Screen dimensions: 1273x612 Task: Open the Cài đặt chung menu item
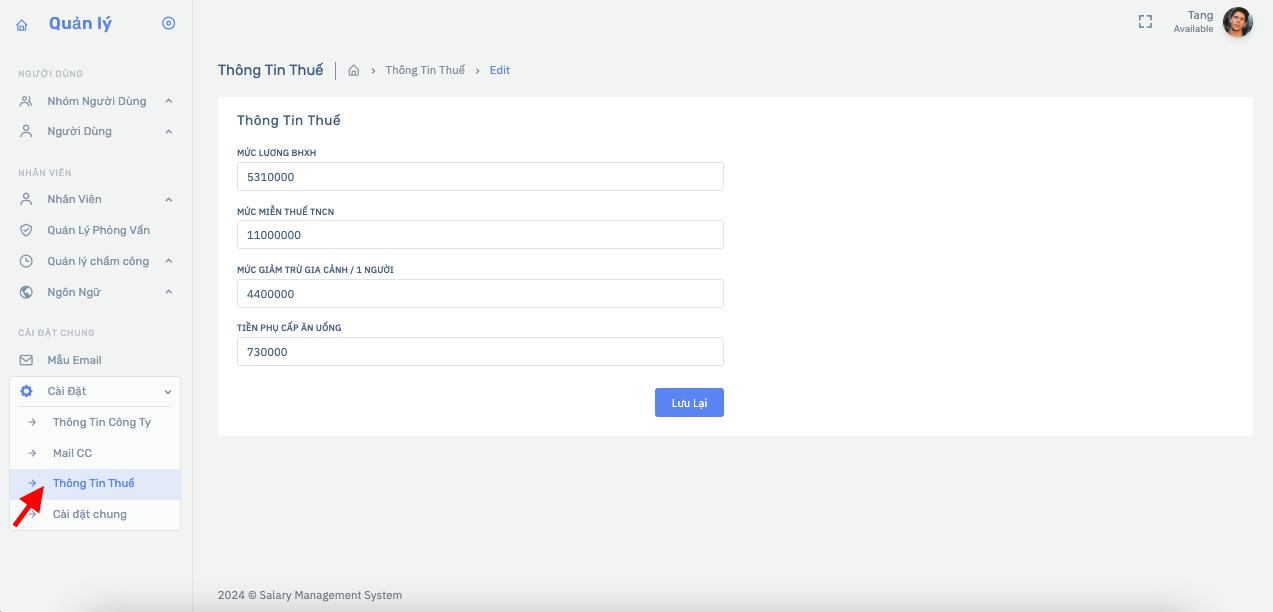[x=89, y=514]
